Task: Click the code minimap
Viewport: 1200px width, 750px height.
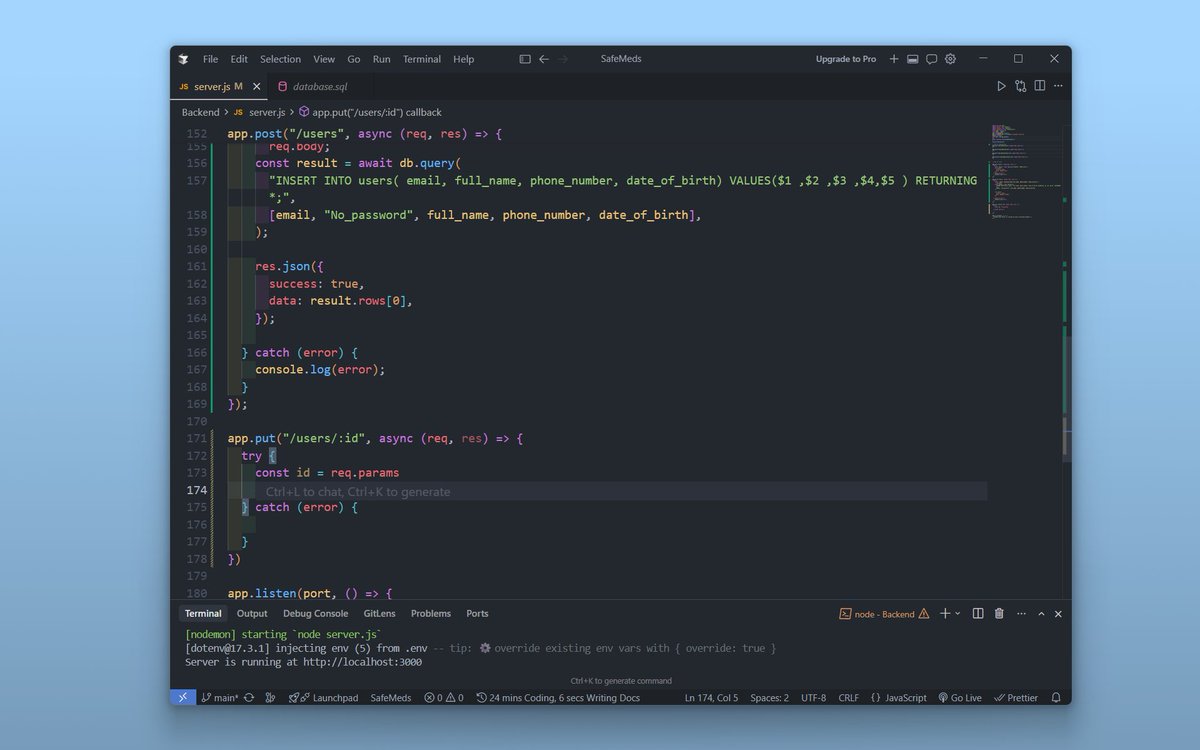Action: coord(1025,170)
